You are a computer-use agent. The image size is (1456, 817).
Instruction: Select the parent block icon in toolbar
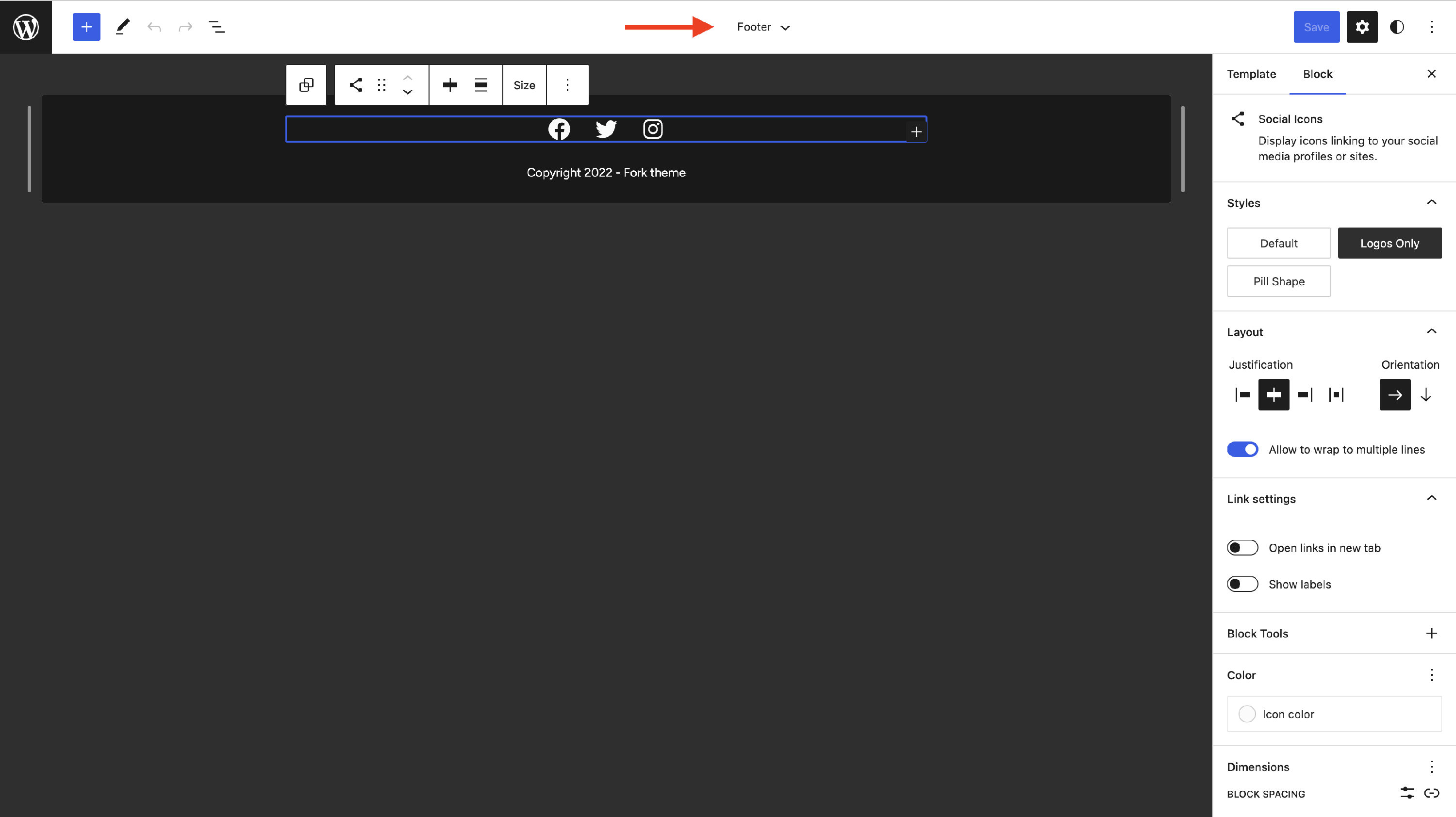pos(306,85)
